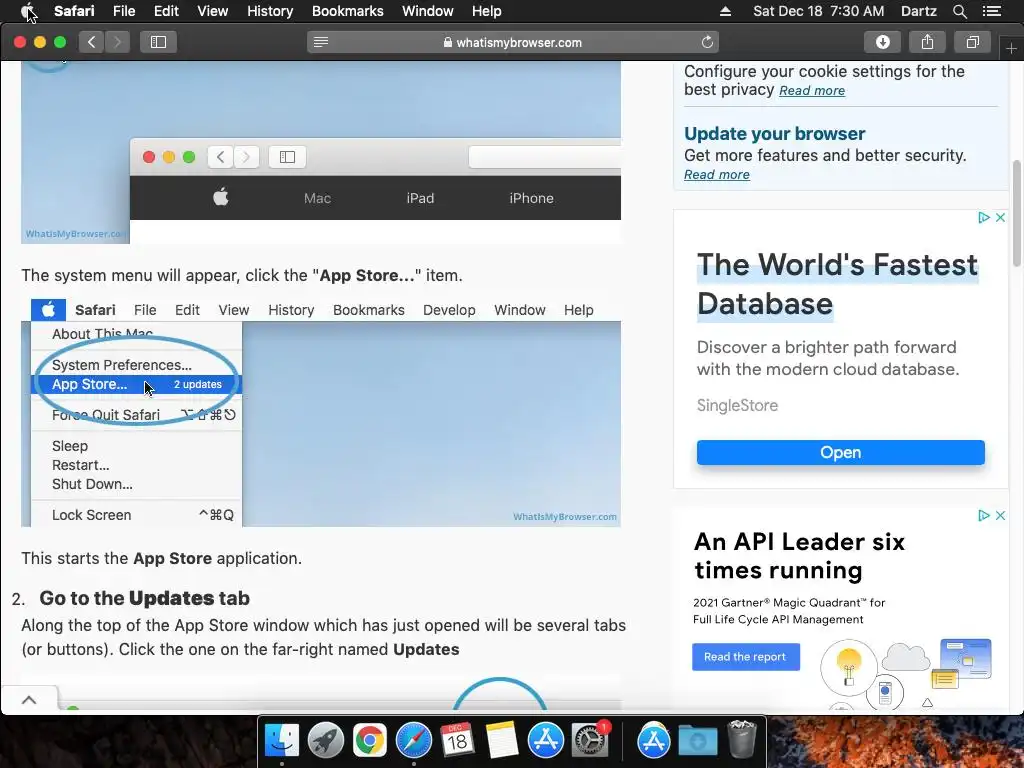The height and width of the screenshot is (768, 1024).
Task: Click date and time Sat Dec 18
Action: click(x=818, y=11)
